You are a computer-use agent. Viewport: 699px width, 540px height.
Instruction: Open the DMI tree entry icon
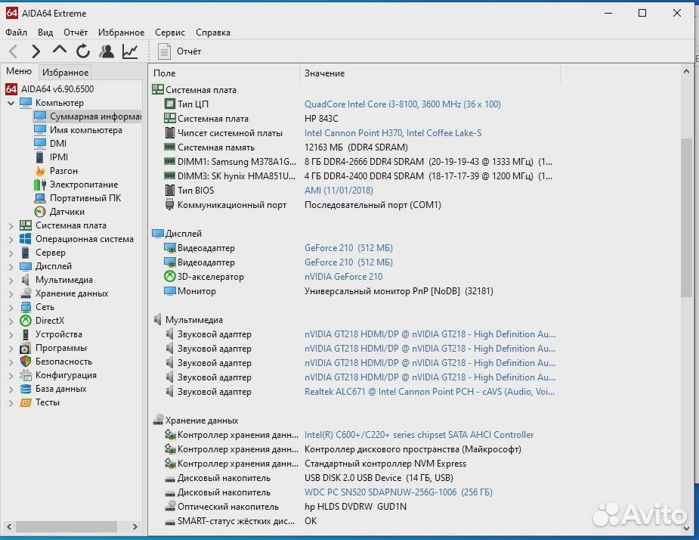[x=40, y=143]
